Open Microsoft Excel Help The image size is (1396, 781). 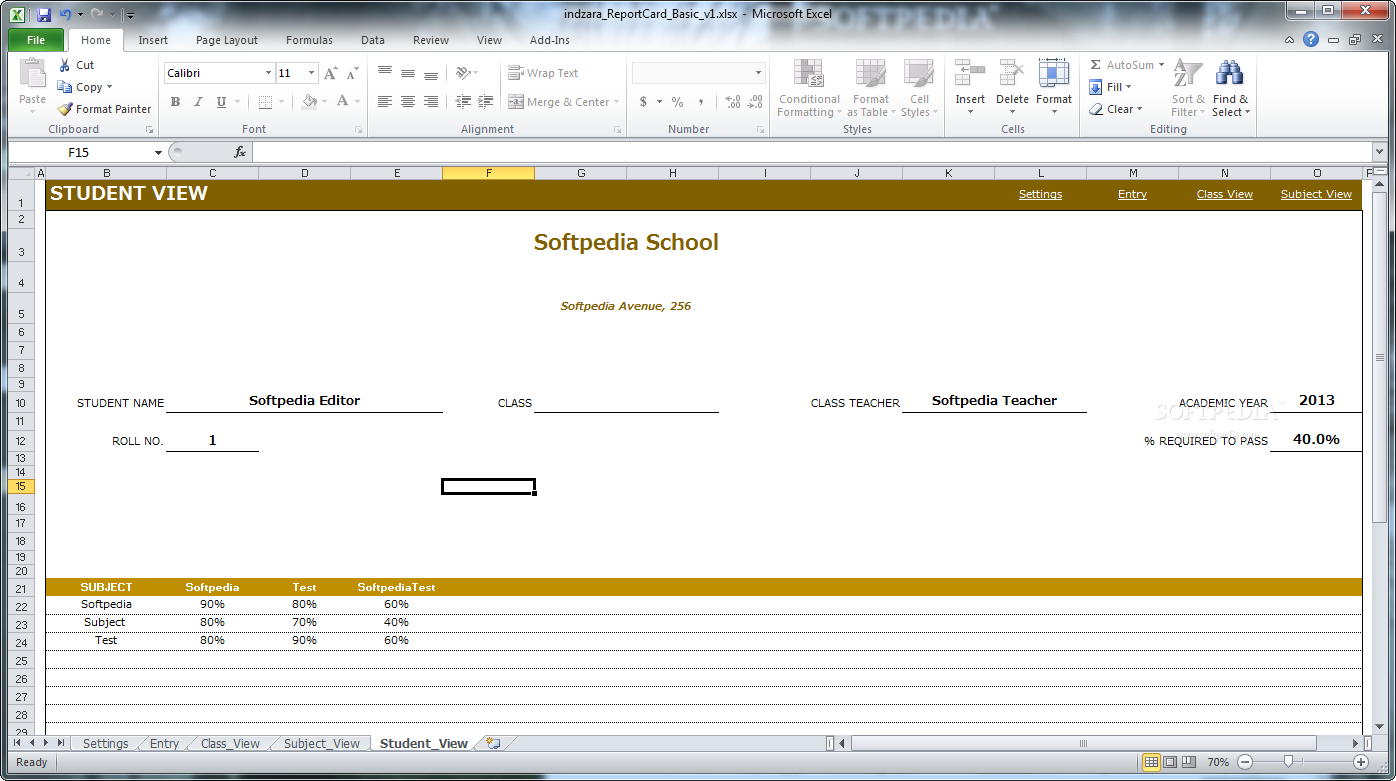pos(1311,40)
